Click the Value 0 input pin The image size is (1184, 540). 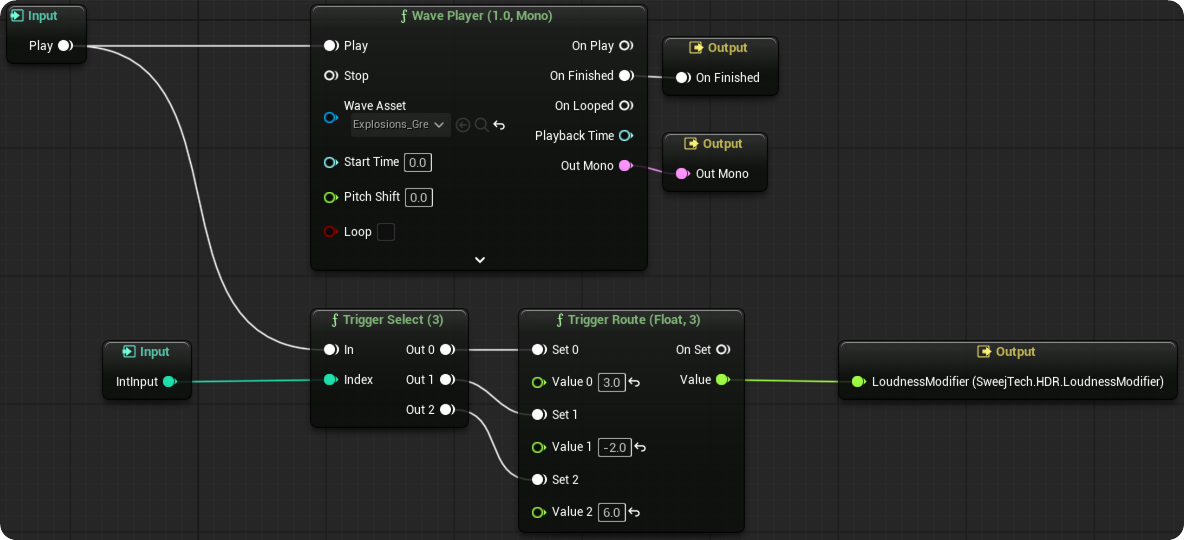(x=538, y=382)
